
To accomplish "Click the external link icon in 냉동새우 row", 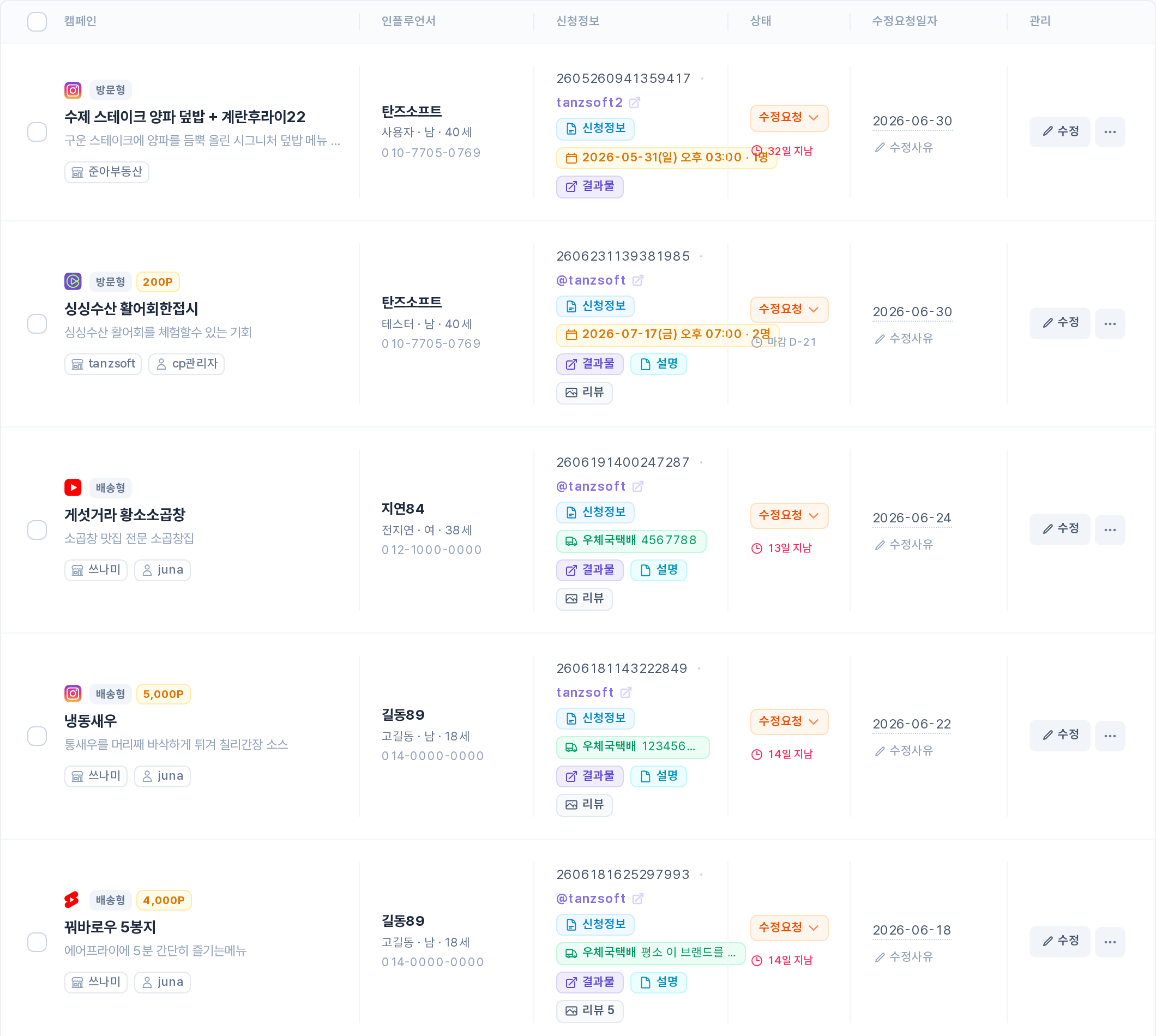I will pyautogui.click(x=625, y=692).
